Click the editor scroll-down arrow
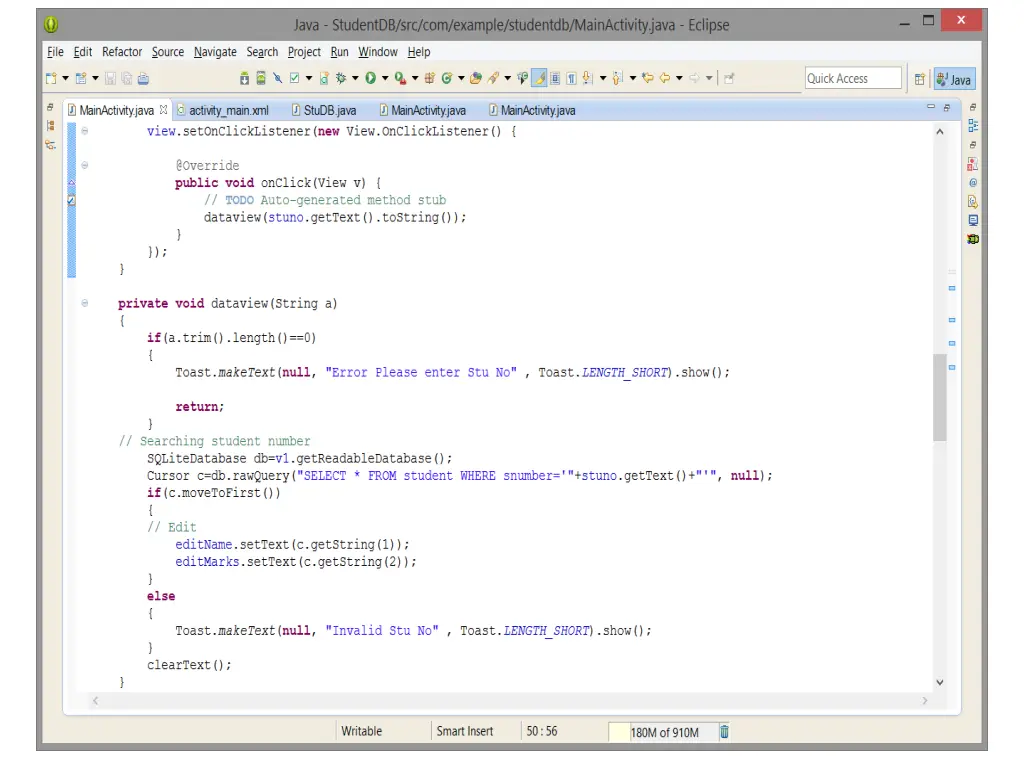This screenshot has width=1024, height=768. [x=940, y=682]
